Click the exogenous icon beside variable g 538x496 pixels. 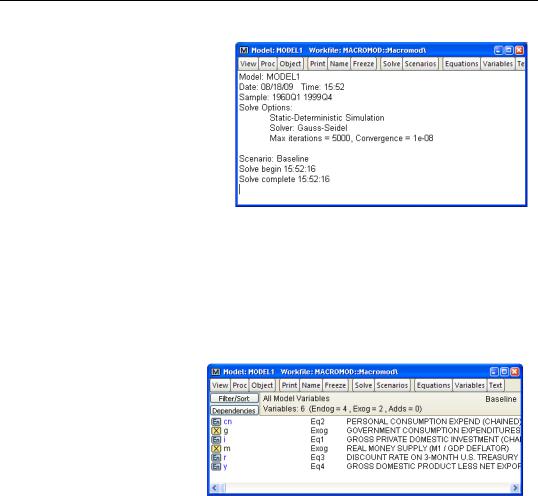pos(216,431)
